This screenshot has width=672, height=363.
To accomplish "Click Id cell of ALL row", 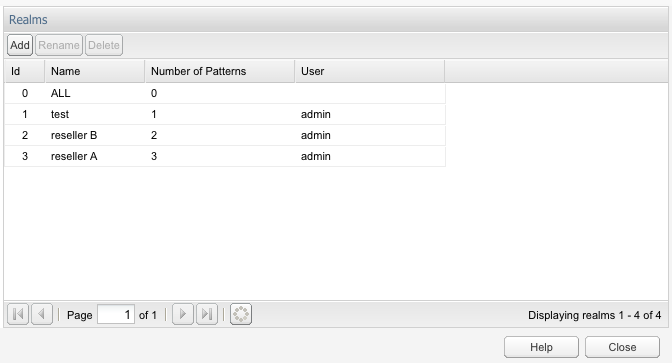I will point(25,93).
